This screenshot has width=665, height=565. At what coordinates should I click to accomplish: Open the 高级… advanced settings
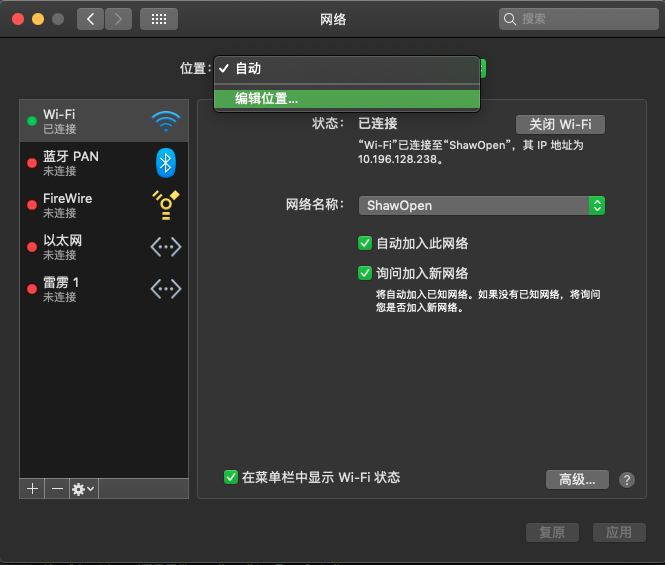577,479
